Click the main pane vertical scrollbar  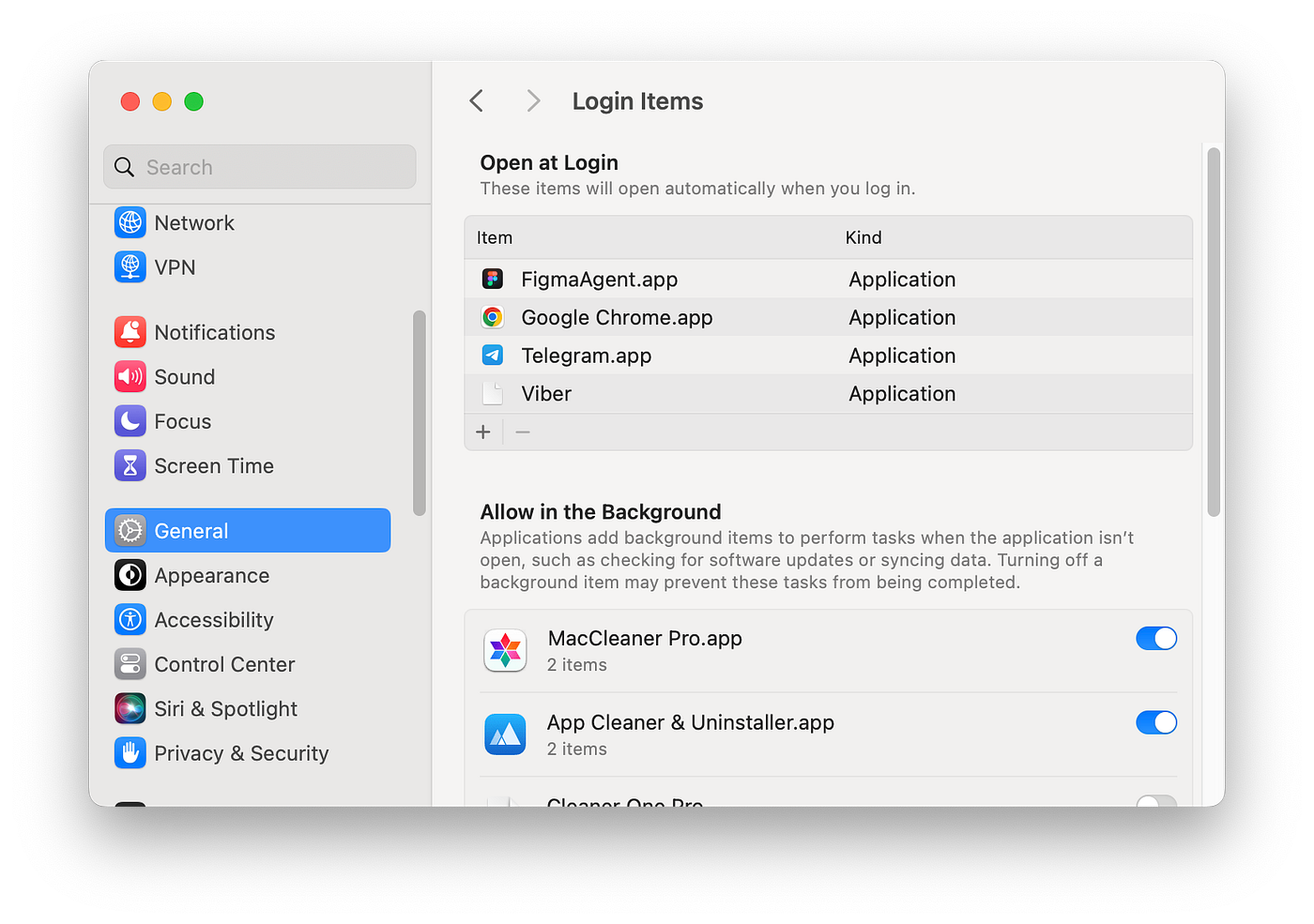pyautogui.click(x=1214, y=332)
